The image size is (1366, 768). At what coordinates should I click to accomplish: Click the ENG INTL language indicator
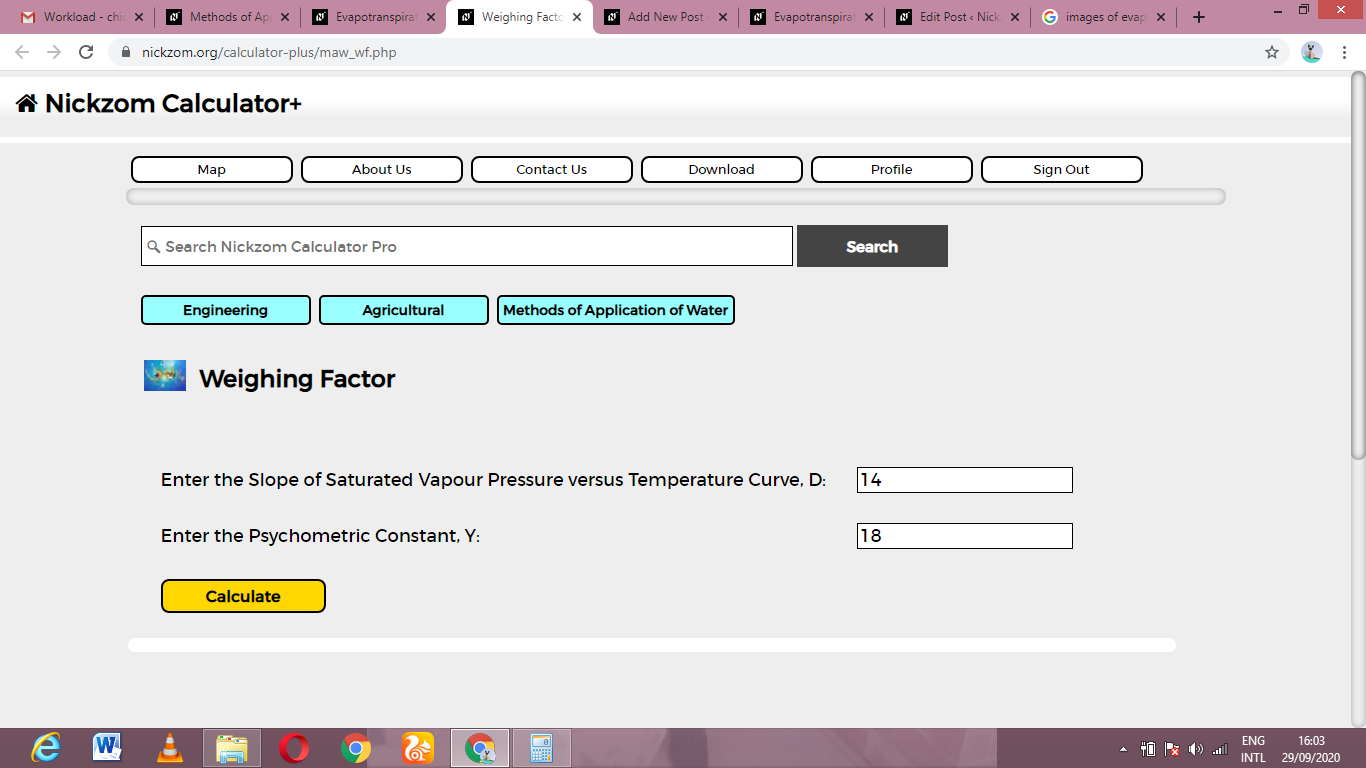click(x=1253, y=749)
